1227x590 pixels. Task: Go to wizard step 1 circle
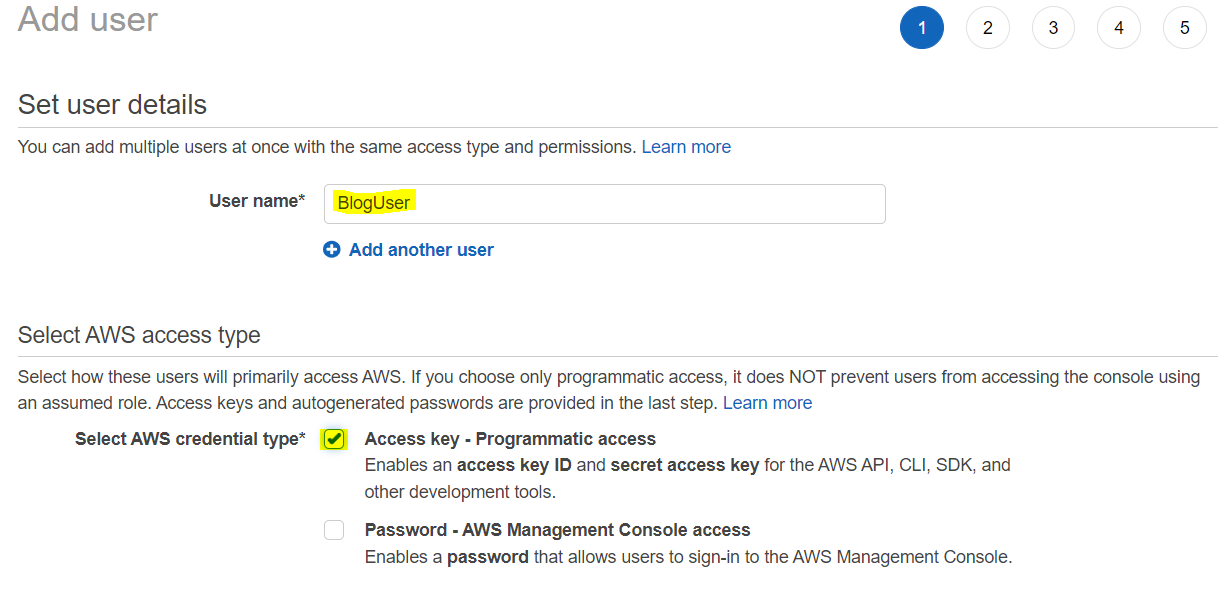coord(921,28)
